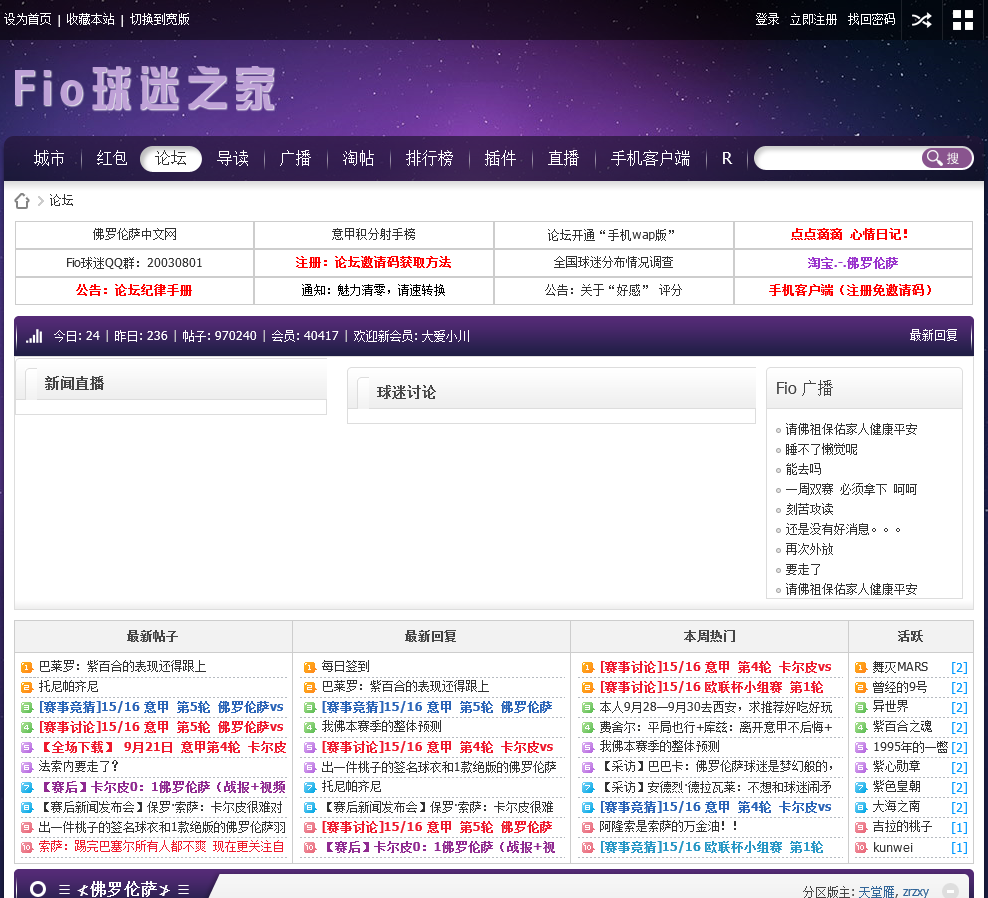
Task: Open 注册：论坛邀请码获取方法 link
Action: [x=373, y=262]
